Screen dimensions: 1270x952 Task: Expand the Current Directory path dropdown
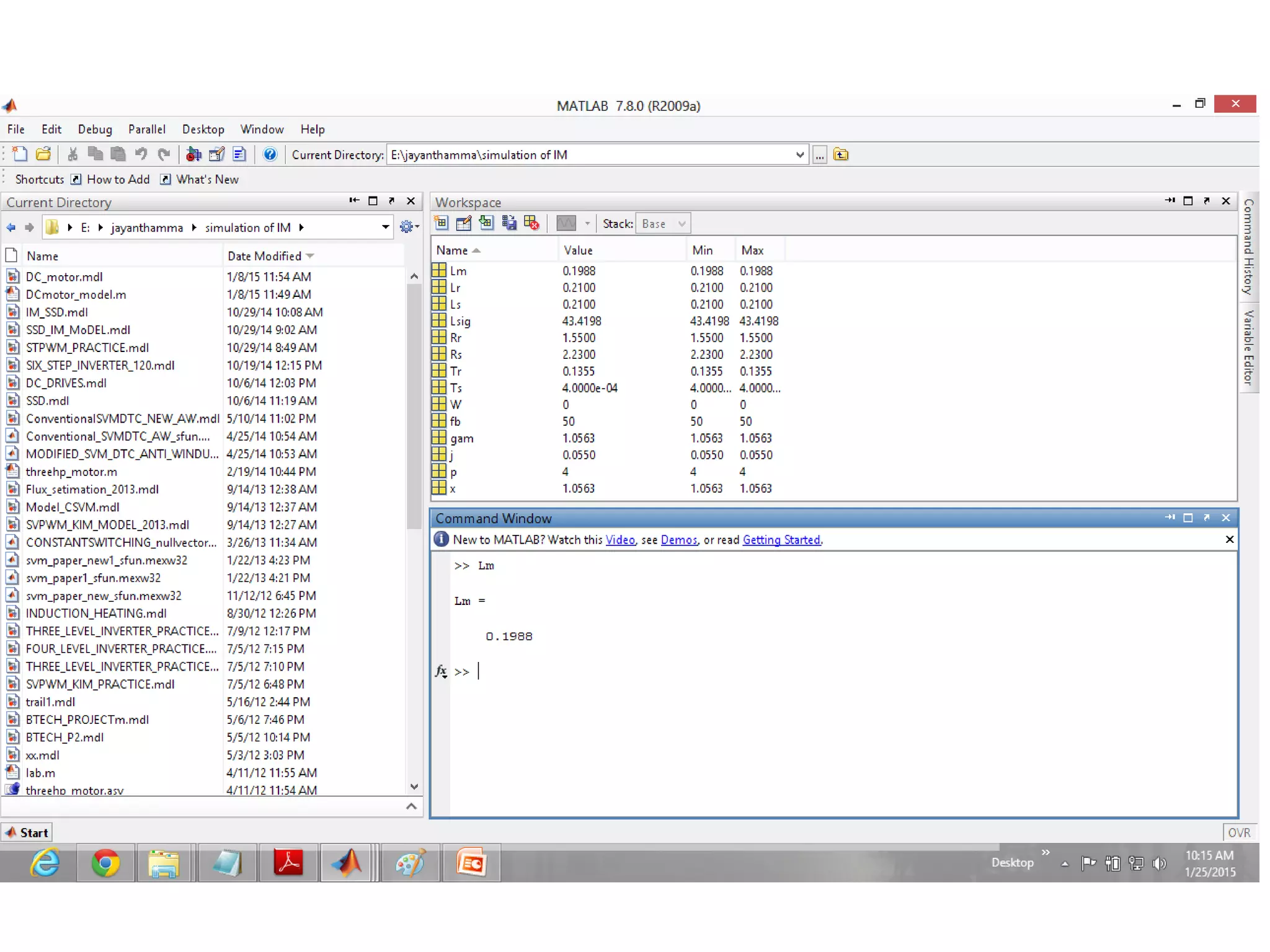(799, 155)
